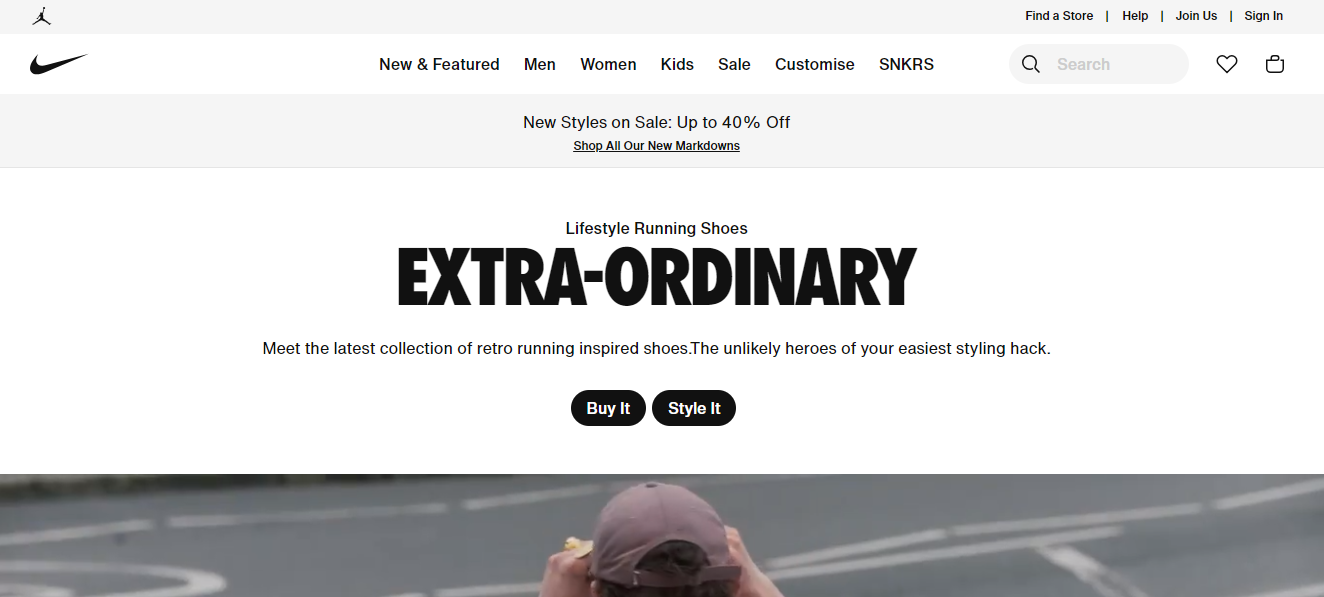Image resolution: width=1324 pixels, height=597 pixels.
Task: Open the shopping bag icon
Action: click(1275, 64)
